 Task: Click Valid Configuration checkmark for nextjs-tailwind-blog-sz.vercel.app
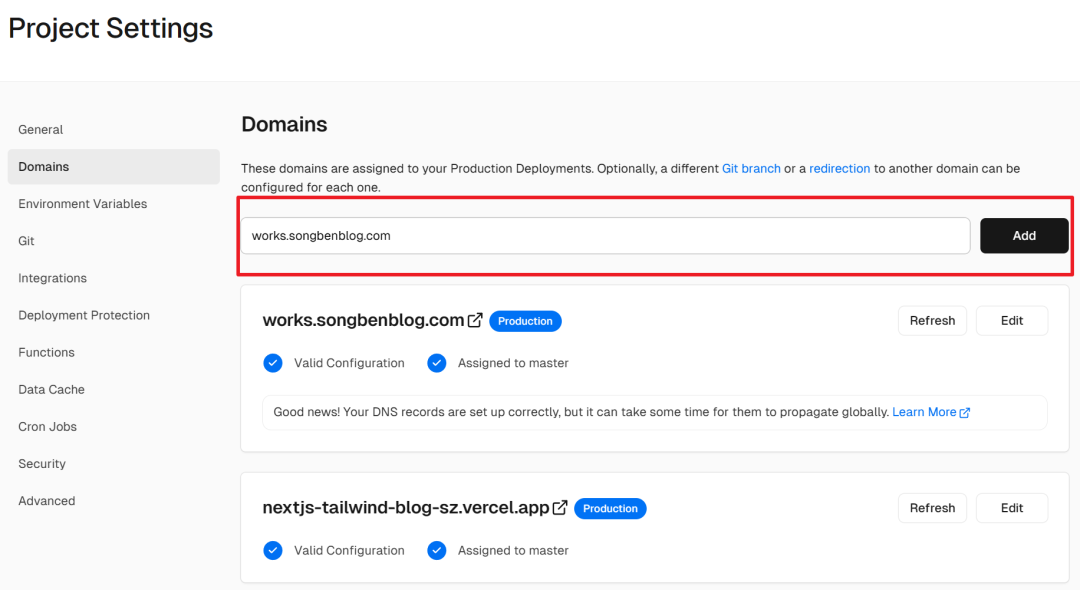tap(273, 550)
